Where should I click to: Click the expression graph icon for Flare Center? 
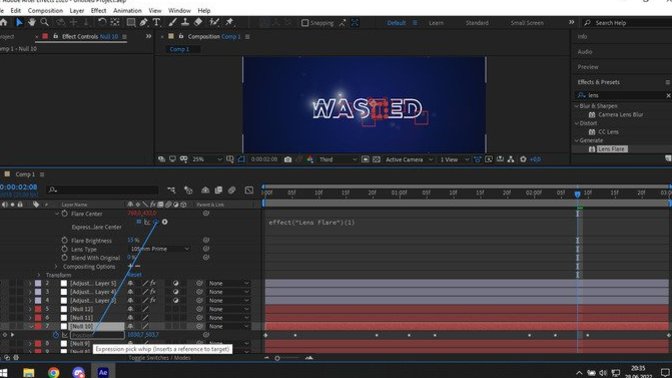pos(147,222)
